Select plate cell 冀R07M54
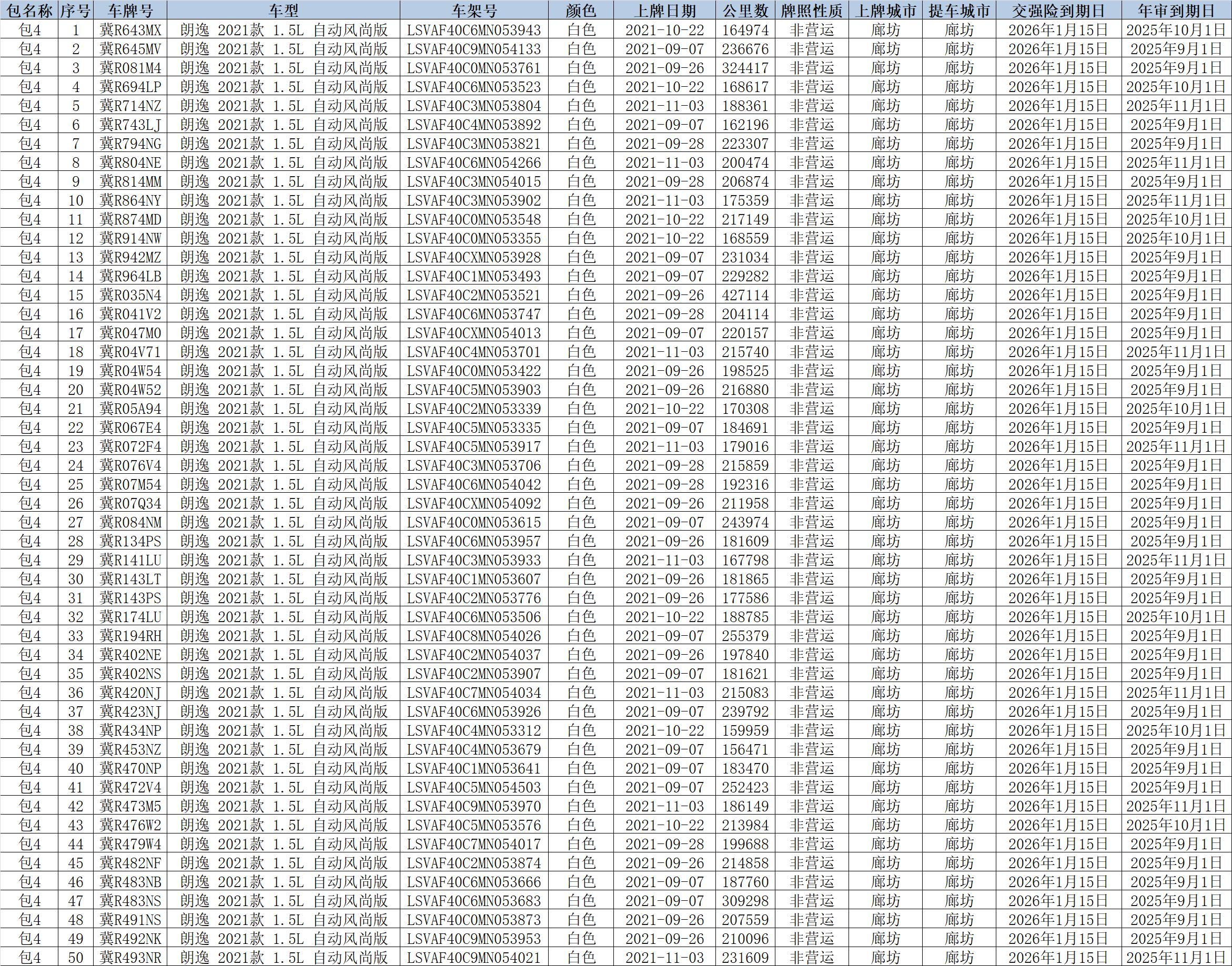 click(x=130, y=485)
